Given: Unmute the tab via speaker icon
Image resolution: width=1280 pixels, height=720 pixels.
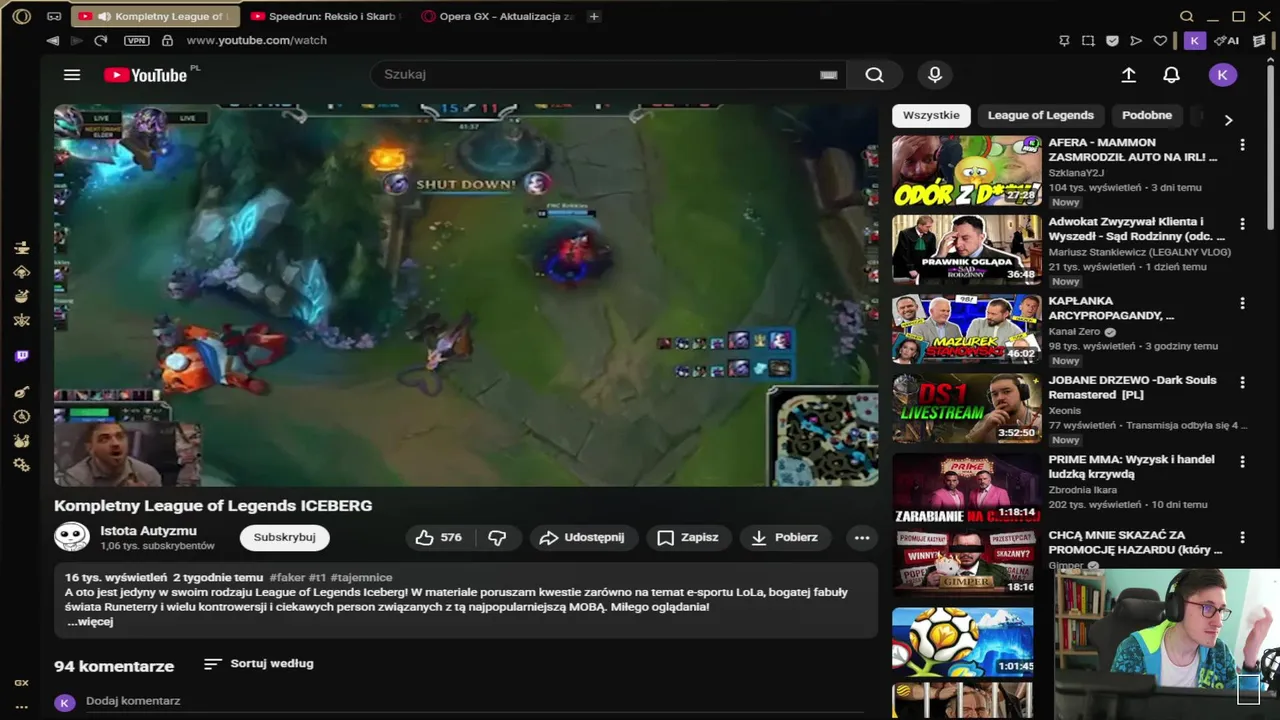Looking at the screenshot, I should pos(104,17).
